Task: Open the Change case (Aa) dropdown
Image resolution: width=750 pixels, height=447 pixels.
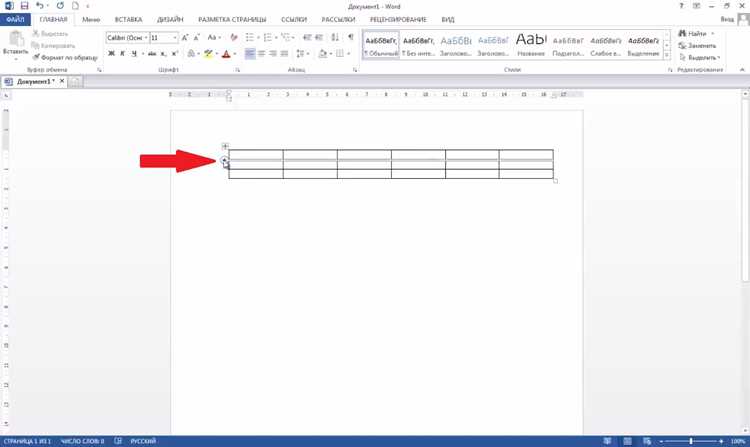Action: (214, 37)
